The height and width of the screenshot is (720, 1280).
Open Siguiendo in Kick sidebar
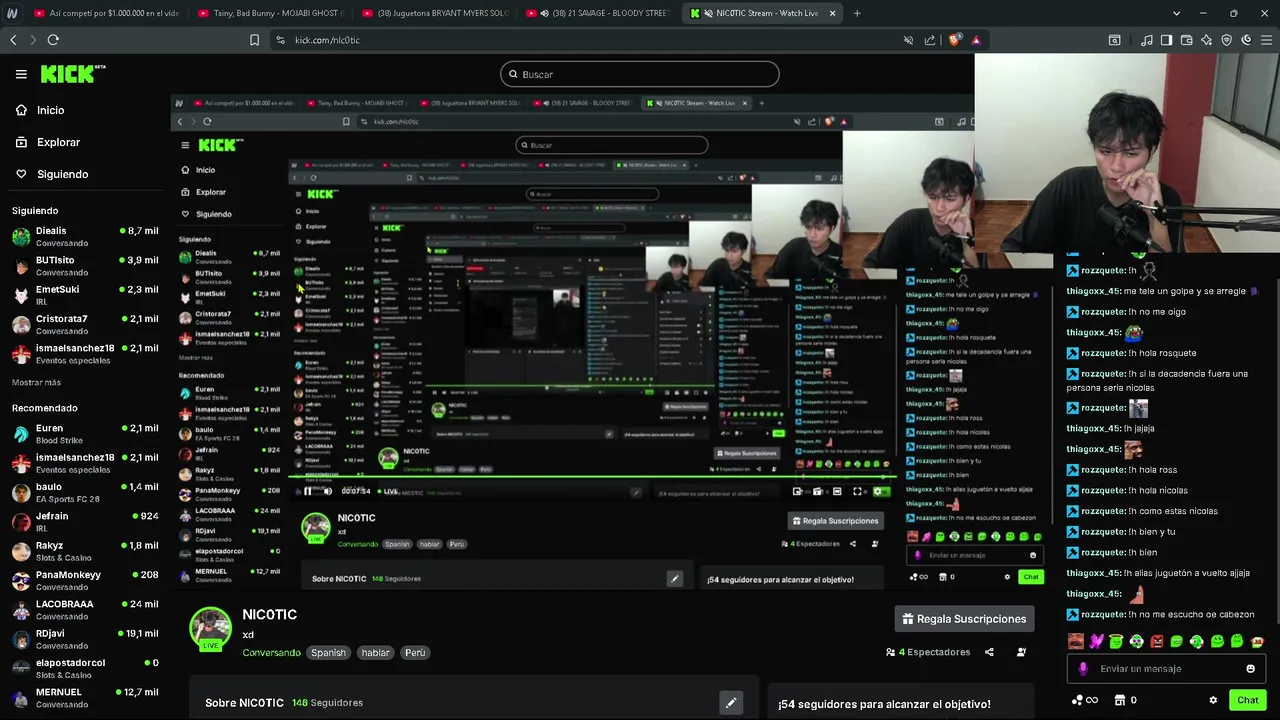click(62, 174)
